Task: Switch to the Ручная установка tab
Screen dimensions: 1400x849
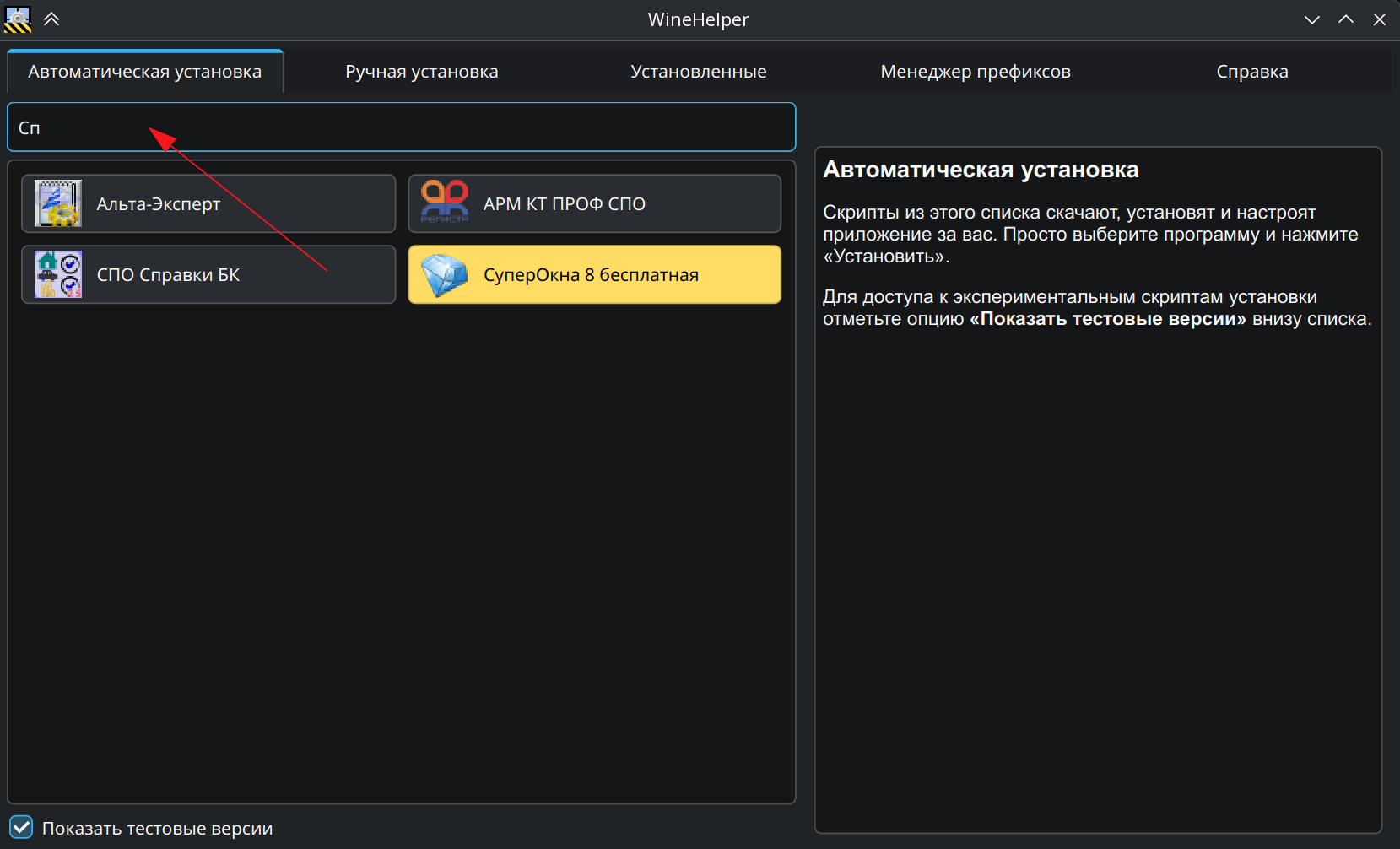Action: [x=421, y=72]
